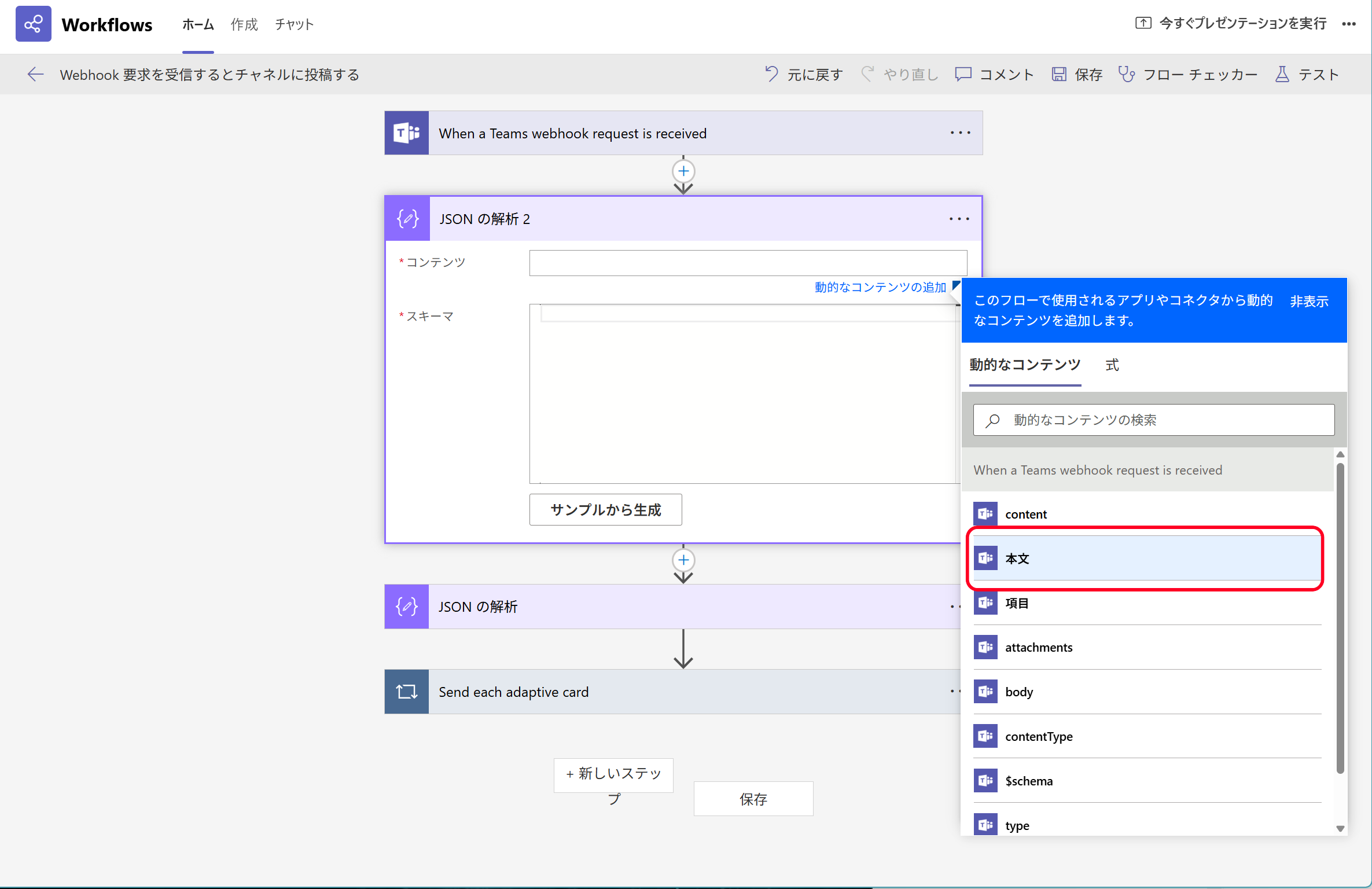
Task: Open the ホーム tab
Action: [198, 24]
